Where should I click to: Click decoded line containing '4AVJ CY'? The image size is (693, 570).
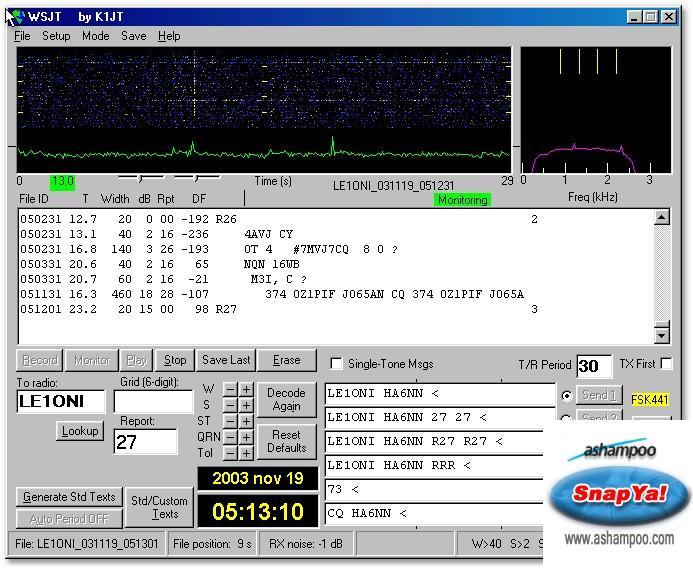[x=157, y=234]
